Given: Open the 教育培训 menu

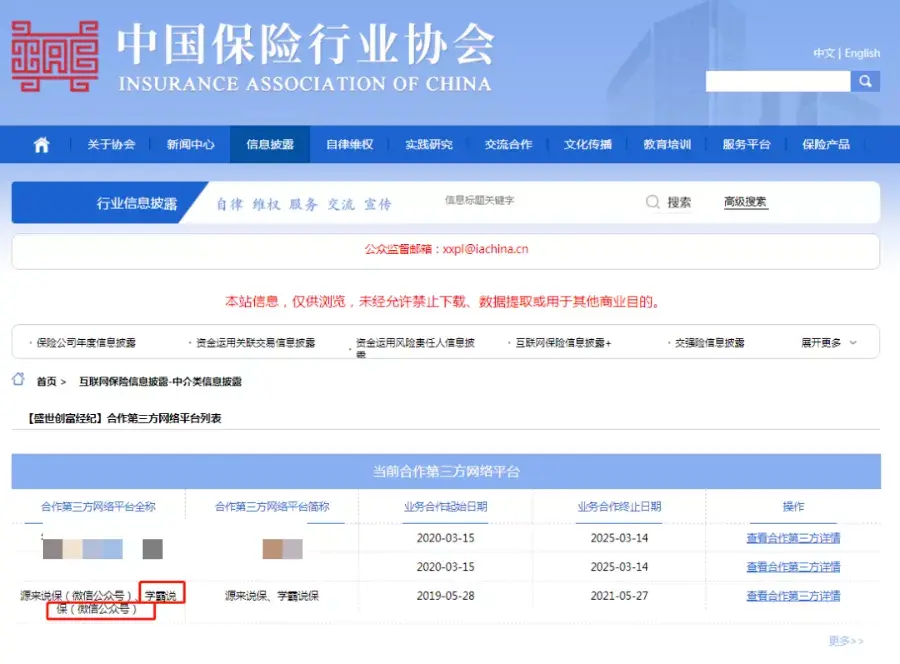Looking at the screenshot, I should coord(667,145).
